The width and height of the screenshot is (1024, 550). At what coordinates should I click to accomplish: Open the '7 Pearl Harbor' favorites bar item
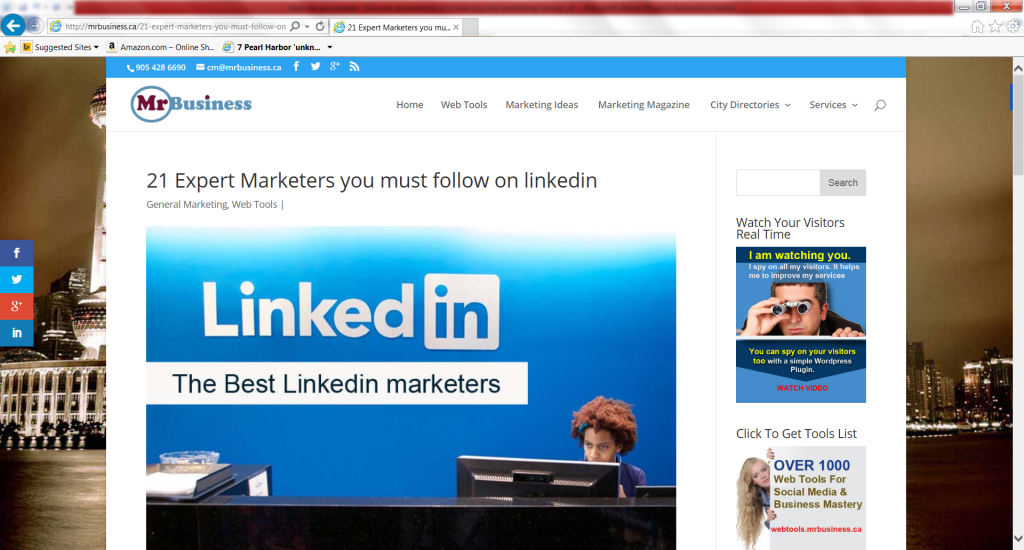tap(272, 47)
